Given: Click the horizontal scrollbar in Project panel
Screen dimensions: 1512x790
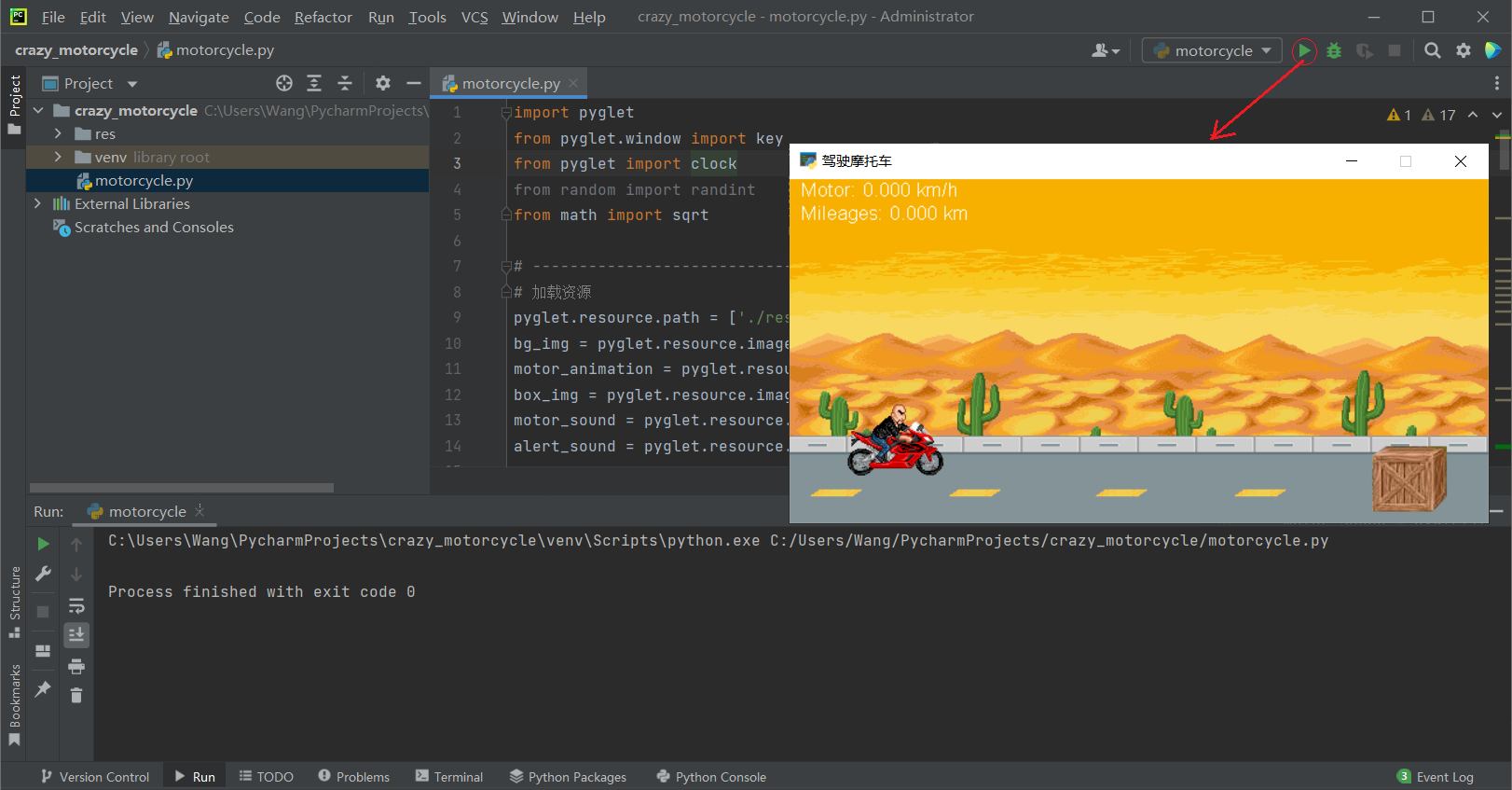Looking at the screenshot, I should [182, 488].
